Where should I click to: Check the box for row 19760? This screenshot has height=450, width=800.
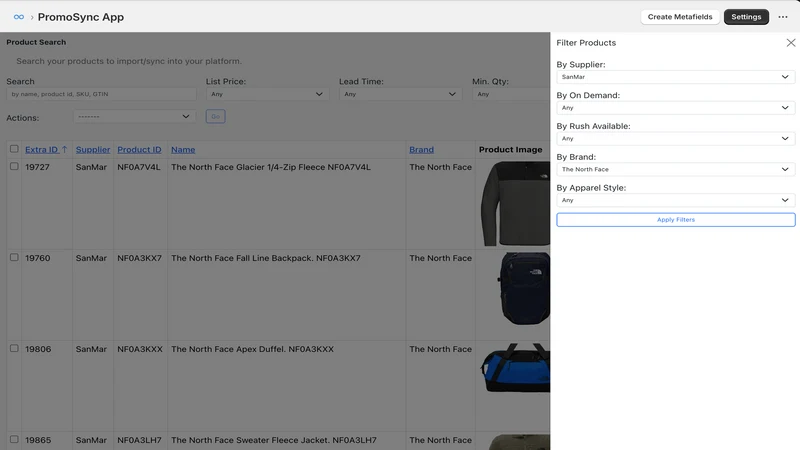(x=14, y=257)
